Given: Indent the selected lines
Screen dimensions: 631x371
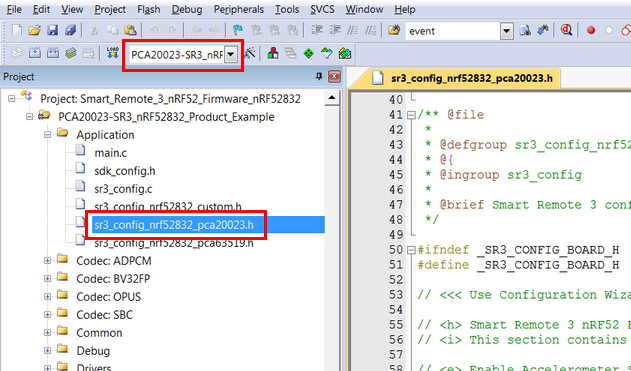Looking at the screenshot, I should pos(317,30).
